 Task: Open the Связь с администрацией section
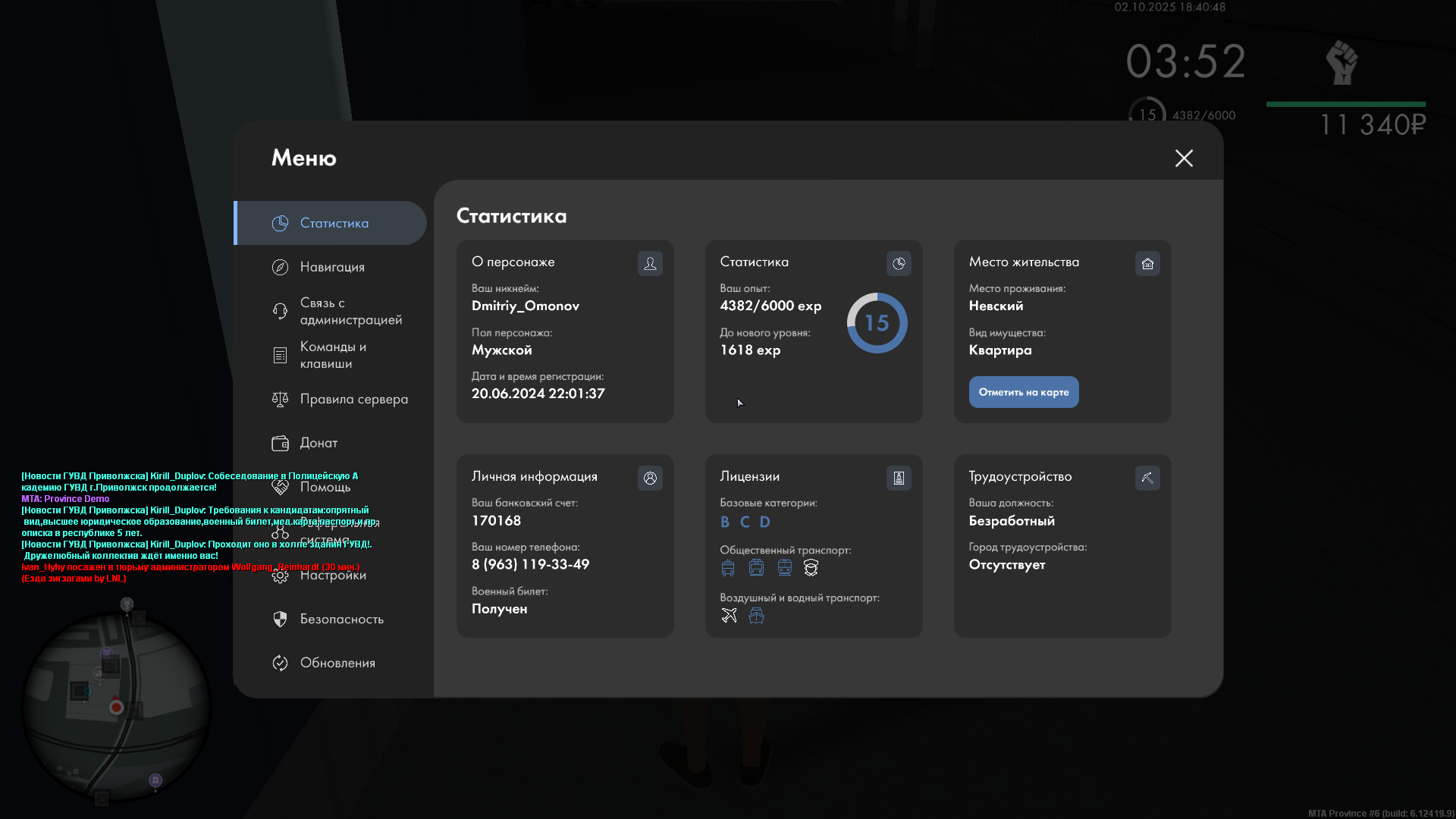[x=350, y=311]
